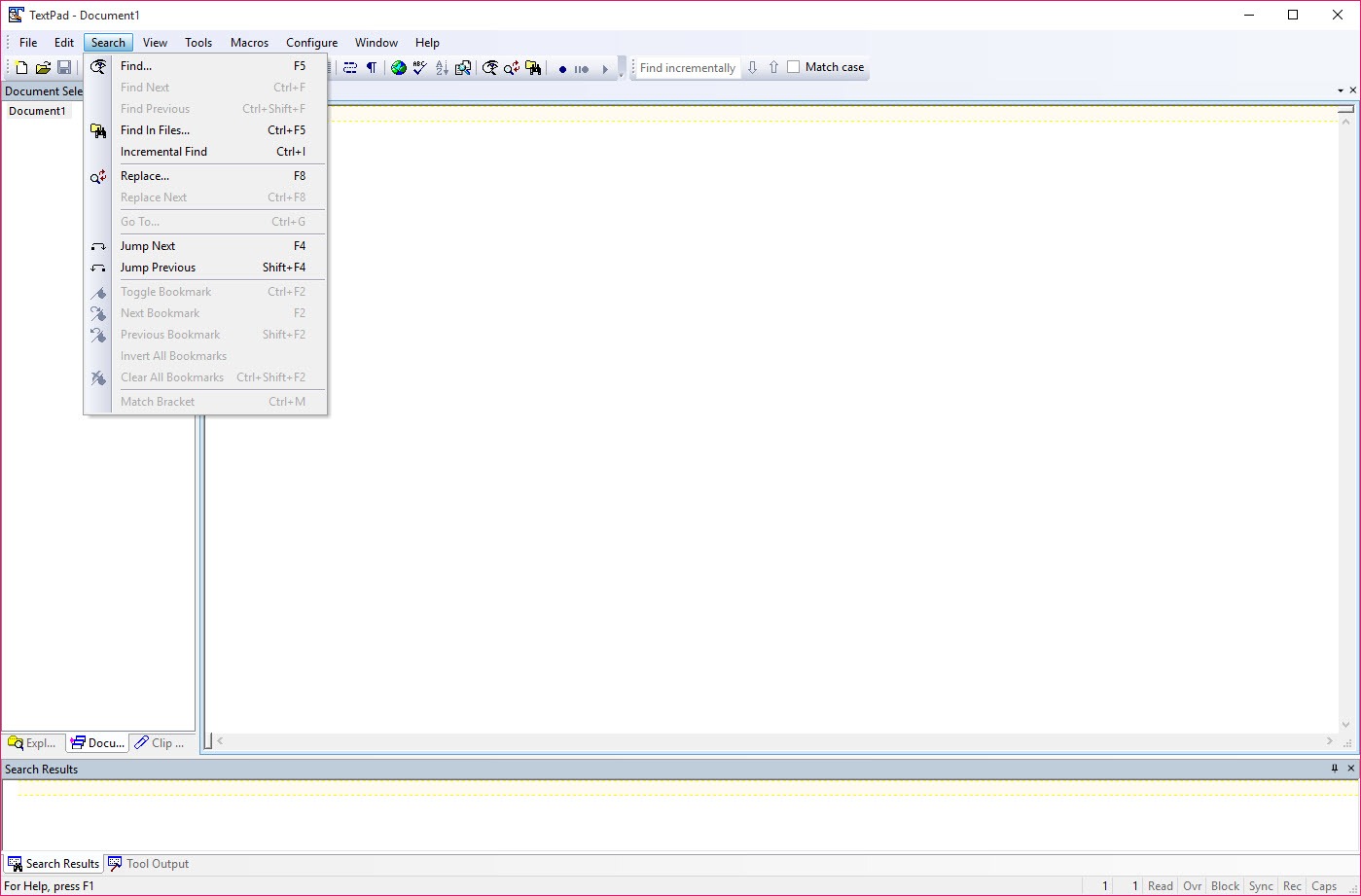Enable the Match case checkbox

pos(794,67)
